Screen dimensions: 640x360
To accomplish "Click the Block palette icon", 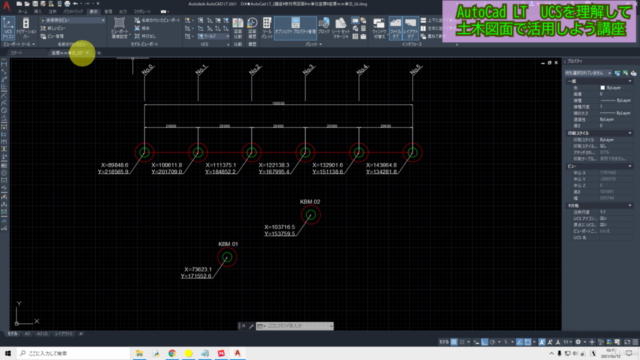I will tap(324, 28).
